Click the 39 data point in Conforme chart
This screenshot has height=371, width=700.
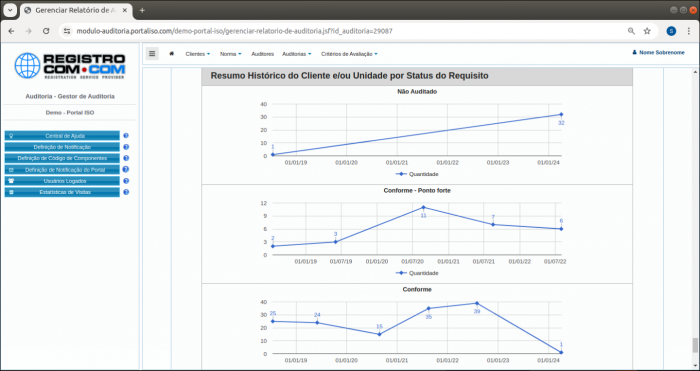(477, 303)
